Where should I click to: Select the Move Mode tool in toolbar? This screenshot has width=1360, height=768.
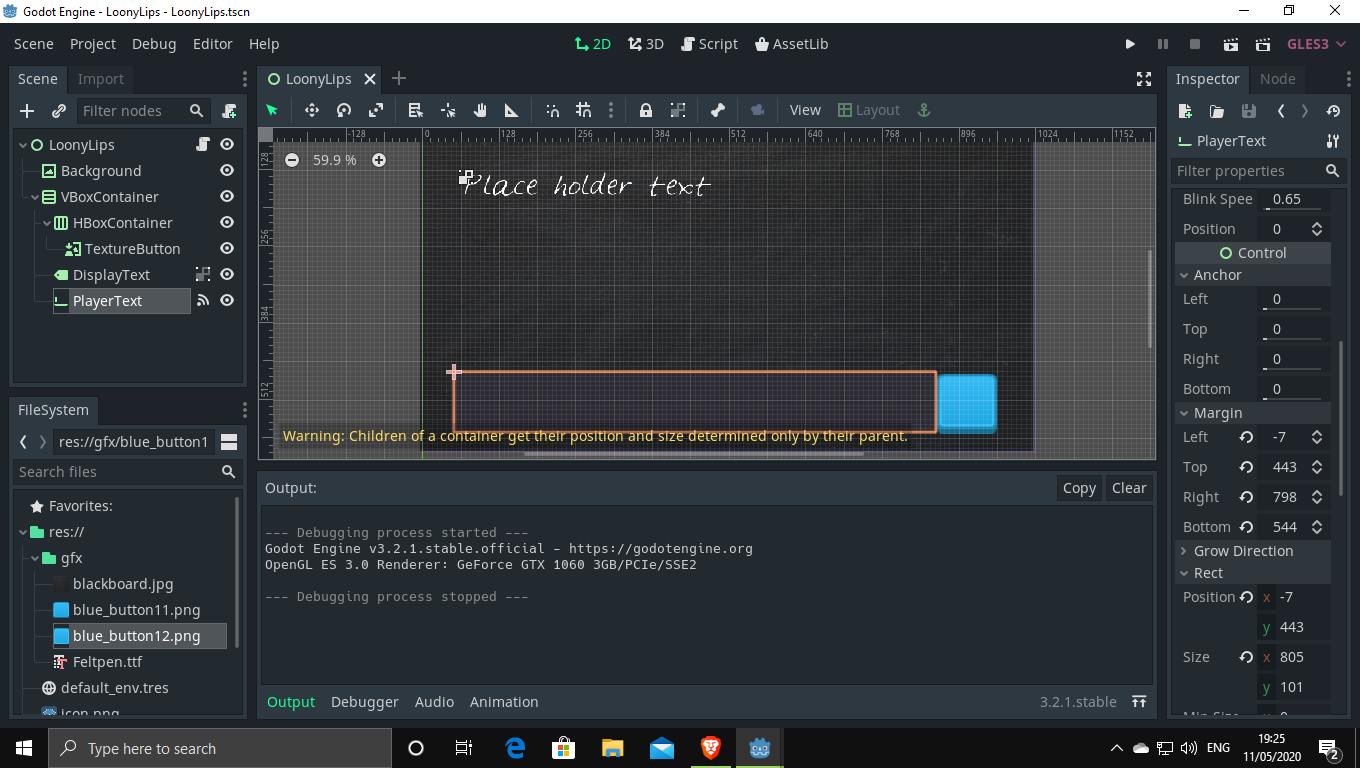pyautogui.click(x=311, y=110)
